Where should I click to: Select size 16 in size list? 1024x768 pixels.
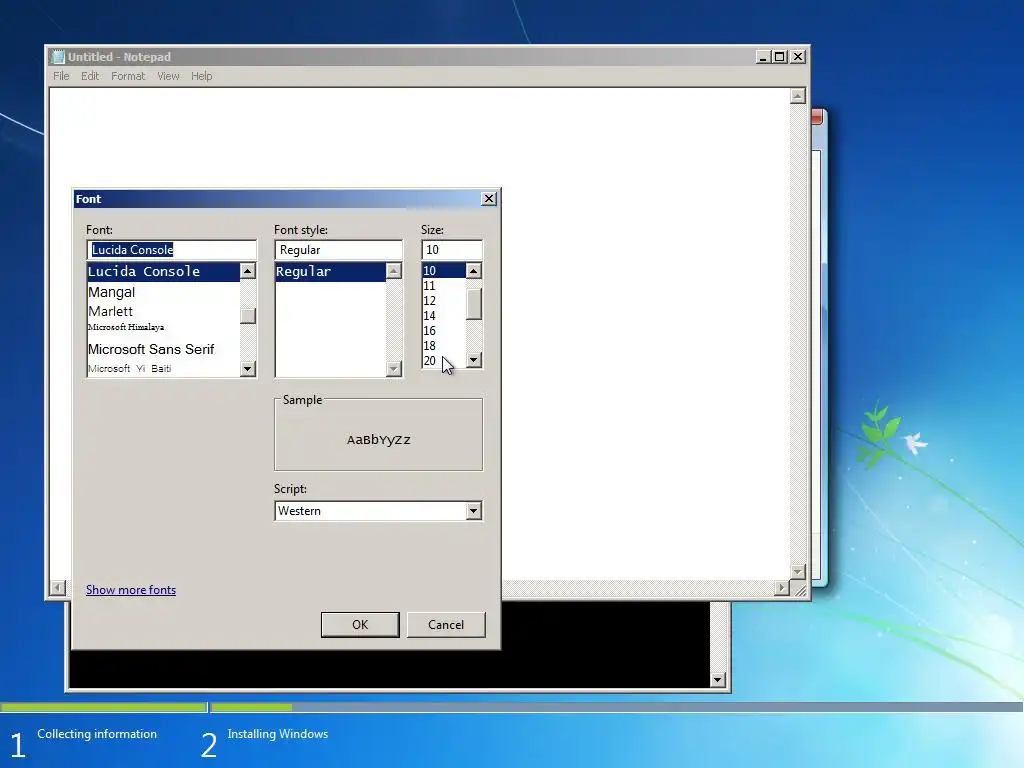click(x=443, y=330)
